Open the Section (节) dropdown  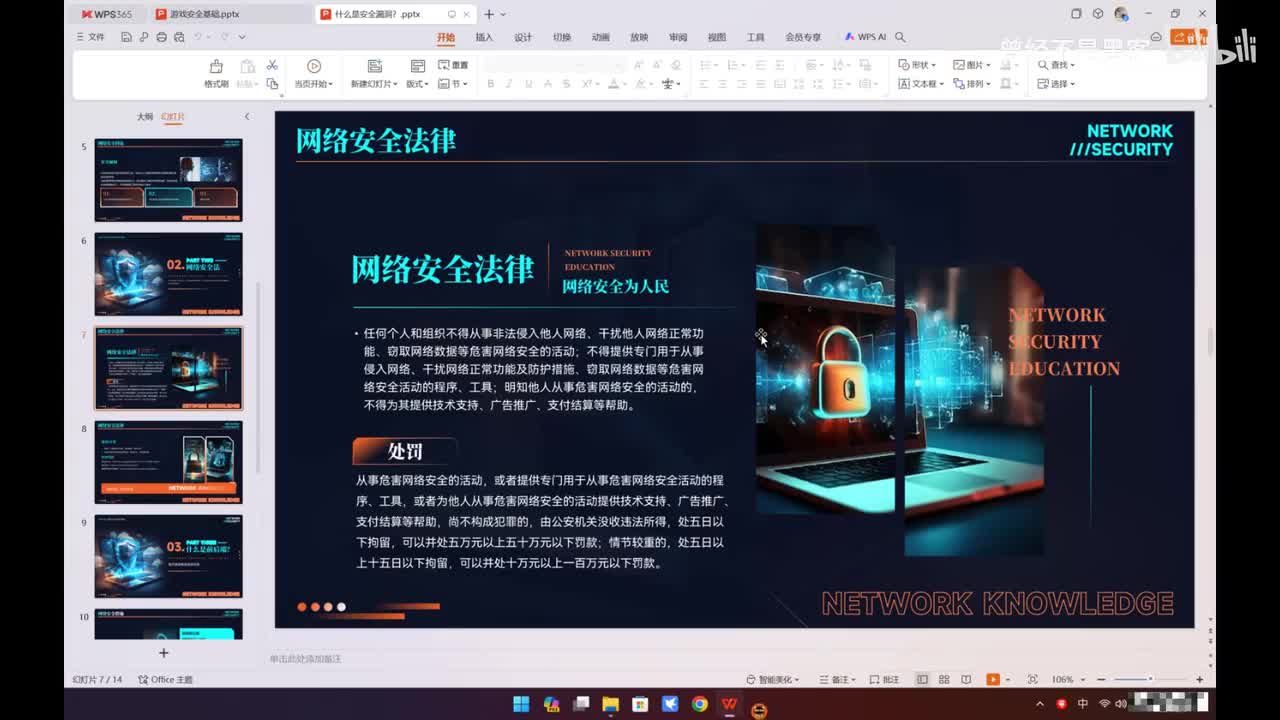tap(453, 84)
